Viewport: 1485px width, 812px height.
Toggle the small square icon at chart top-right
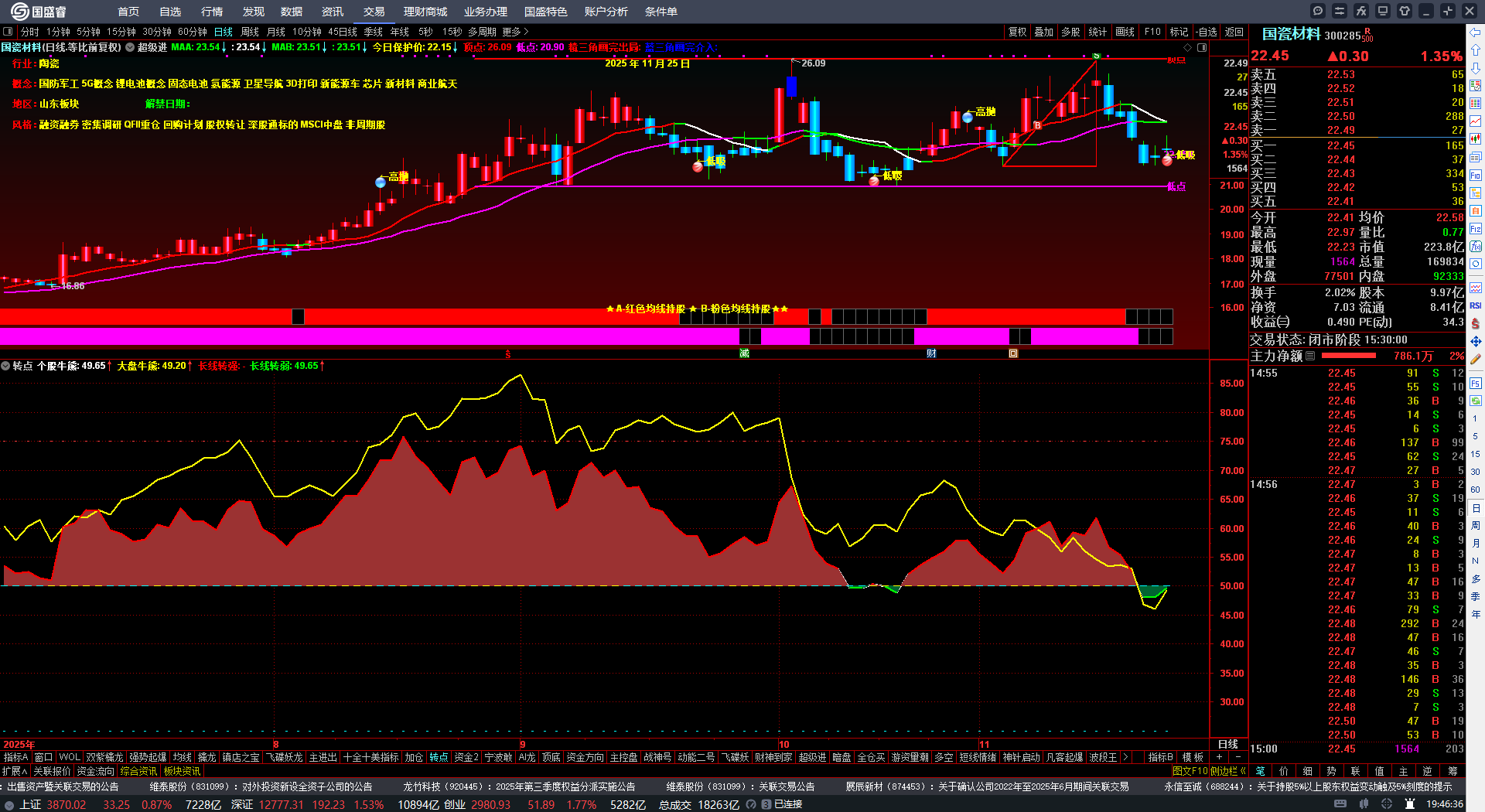click(x=1202, y=47)
